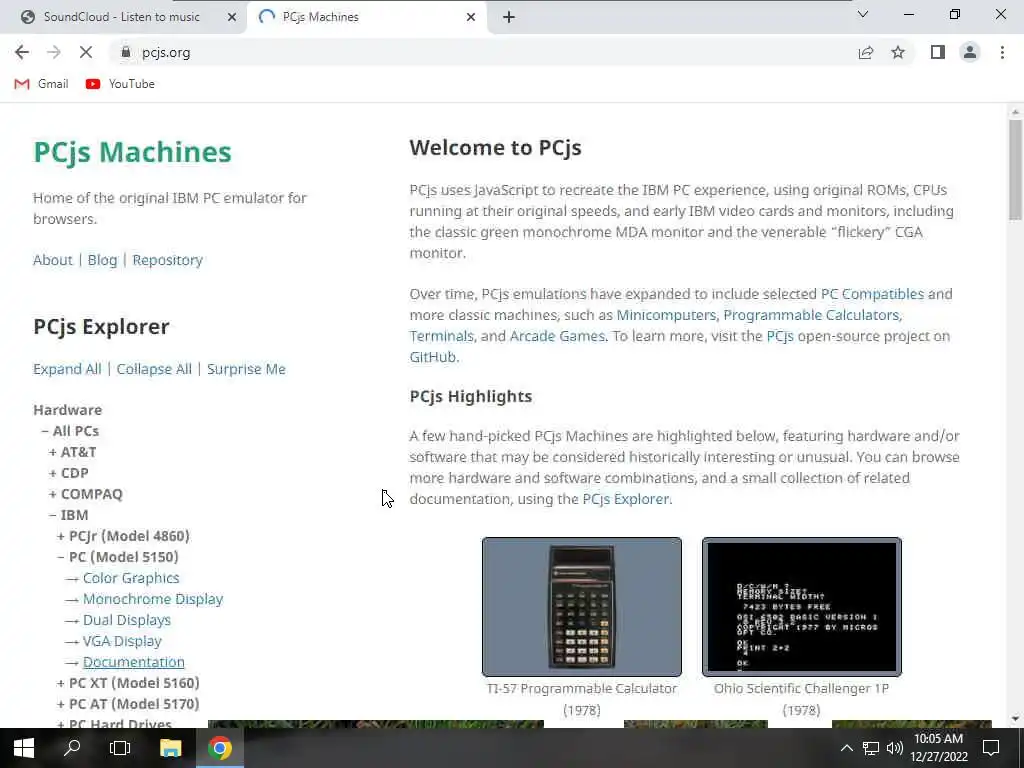The width and height of the screenshot is (1024, 768).
Task: Click the PCjs Explorer inline link
Action: click(x=626, y=499)
